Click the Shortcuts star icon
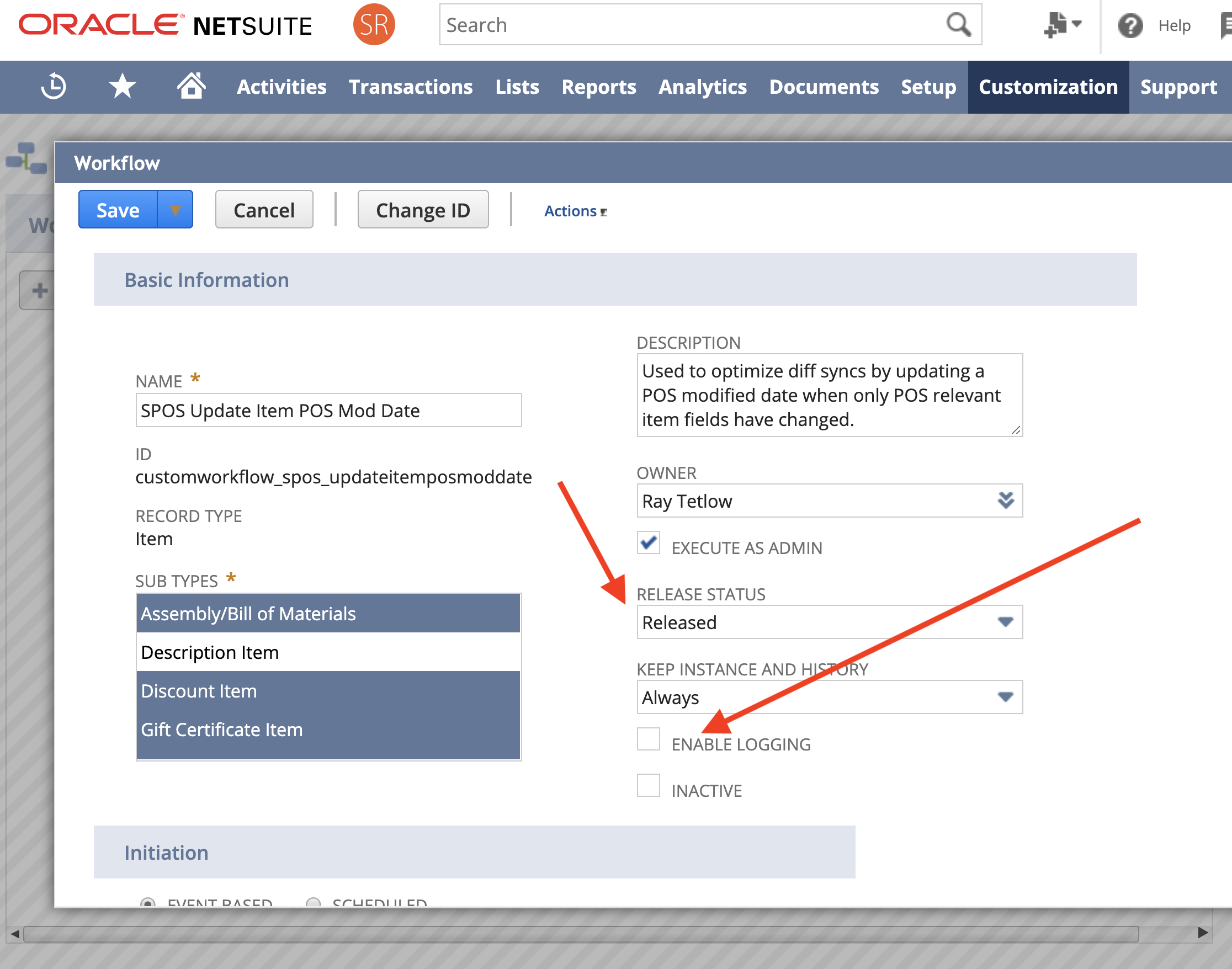1232x969 pixels. pos(122,86)
